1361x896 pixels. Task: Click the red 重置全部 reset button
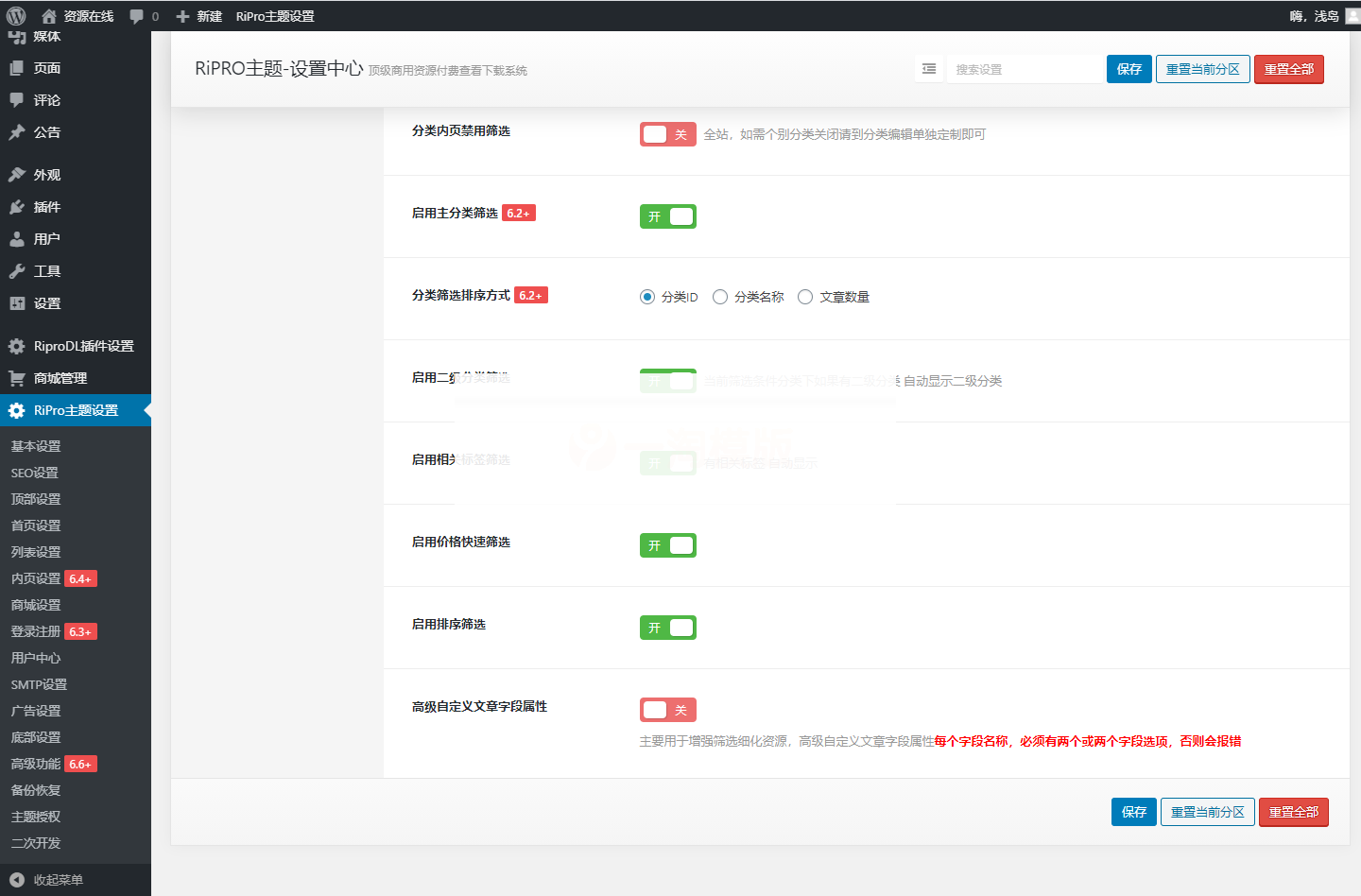[x=1289, y=69]
